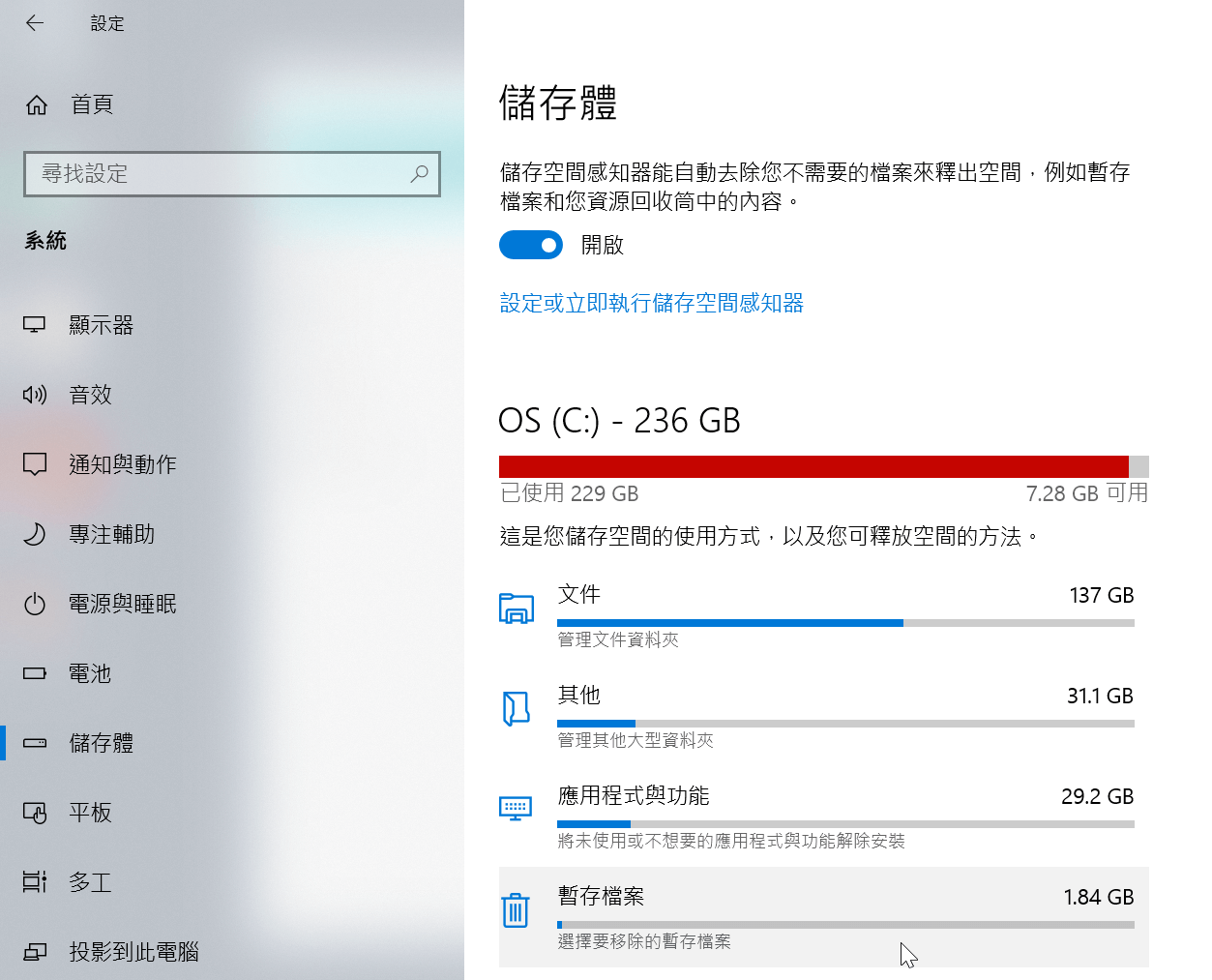Click the speaker icon for 音效
1212x980 pixels.
point(35,395)
